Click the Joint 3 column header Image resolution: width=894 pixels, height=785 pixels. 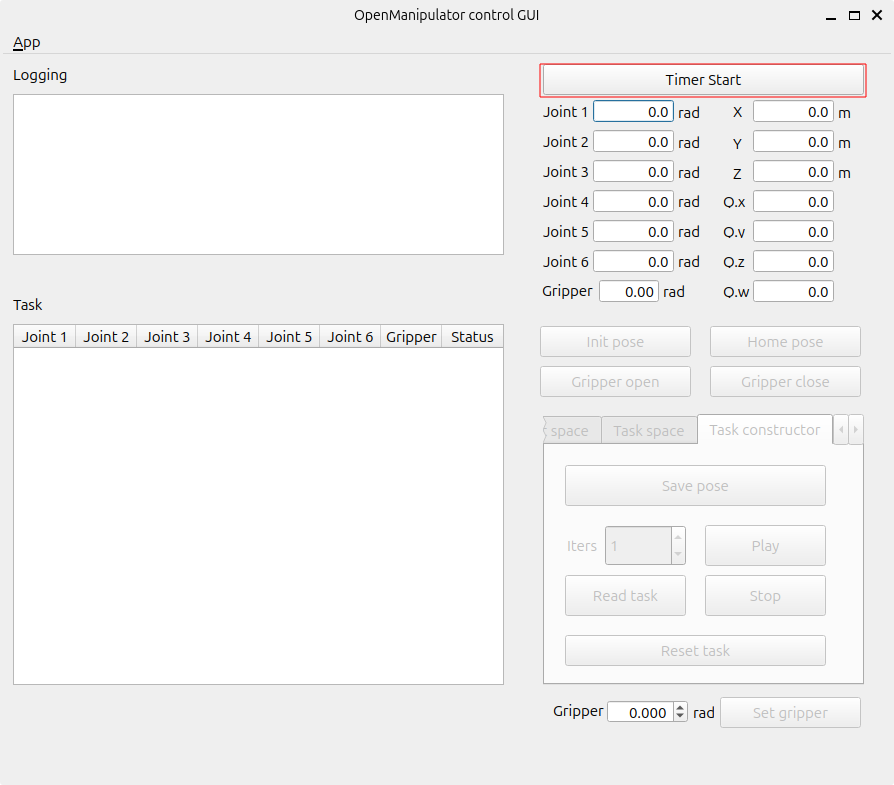[167, 337]
